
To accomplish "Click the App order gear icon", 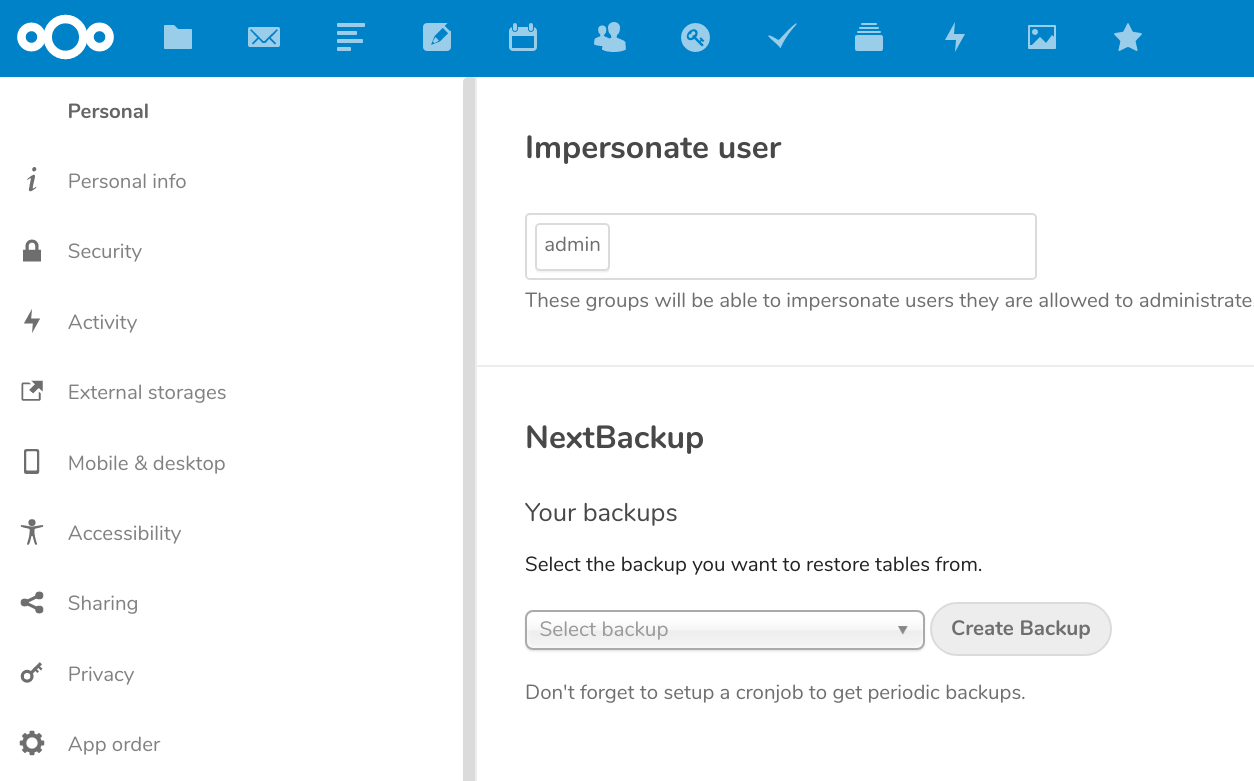I will pyautogui.click(x=32, y=744).
